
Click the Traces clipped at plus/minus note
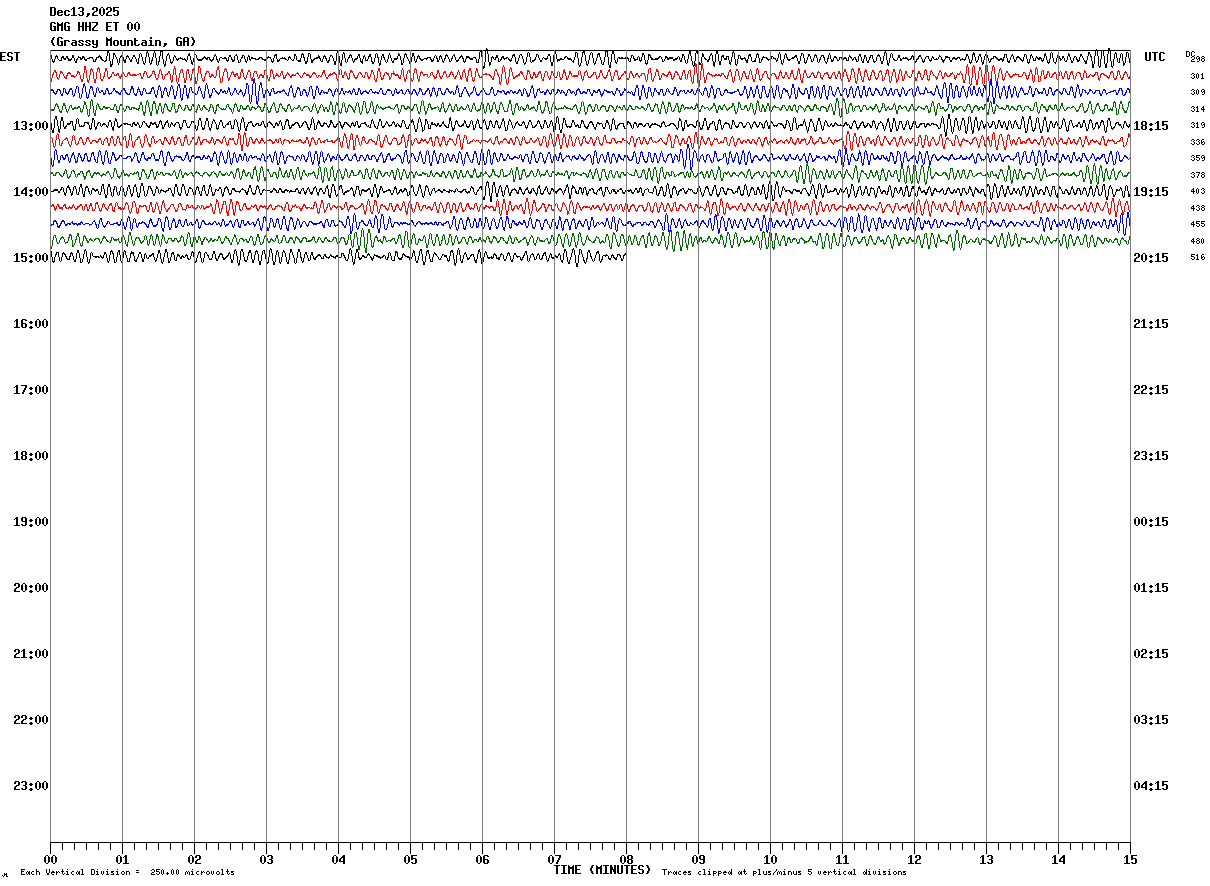click(784, 873)
